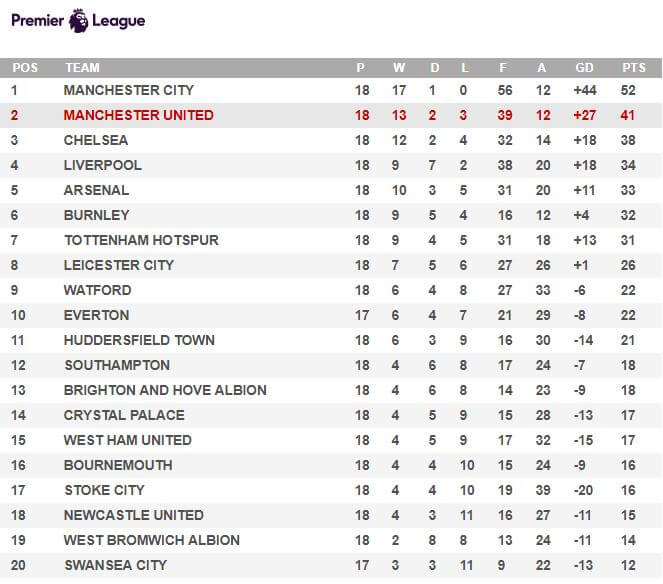Click the Arsenal team entry
Screen dimensions: 663x584
click(96, 190)
